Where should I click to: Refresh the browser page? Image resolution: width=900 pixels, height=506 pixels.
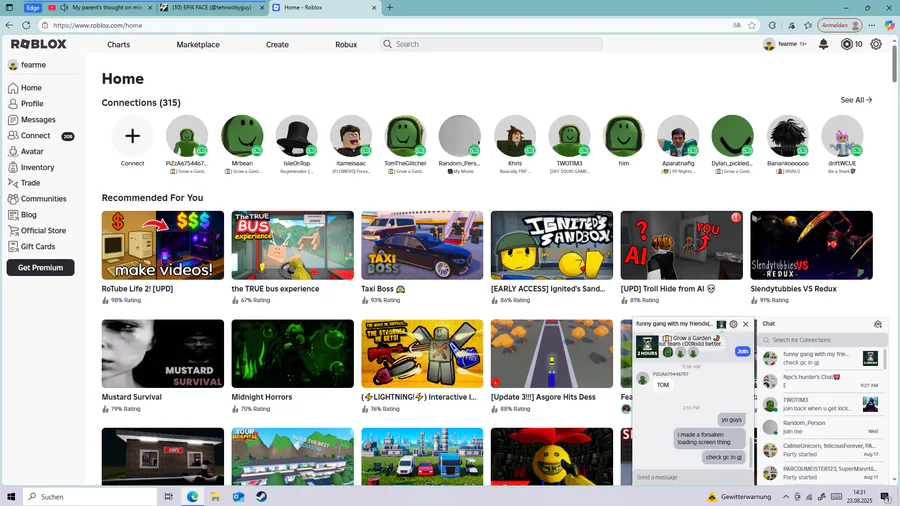click(26, 25)
